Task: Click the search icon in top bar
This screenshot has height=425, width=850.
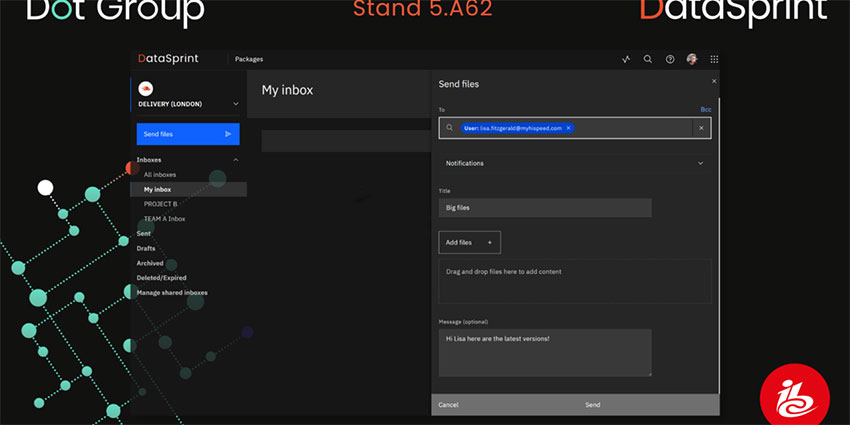Action: [648, 59]
